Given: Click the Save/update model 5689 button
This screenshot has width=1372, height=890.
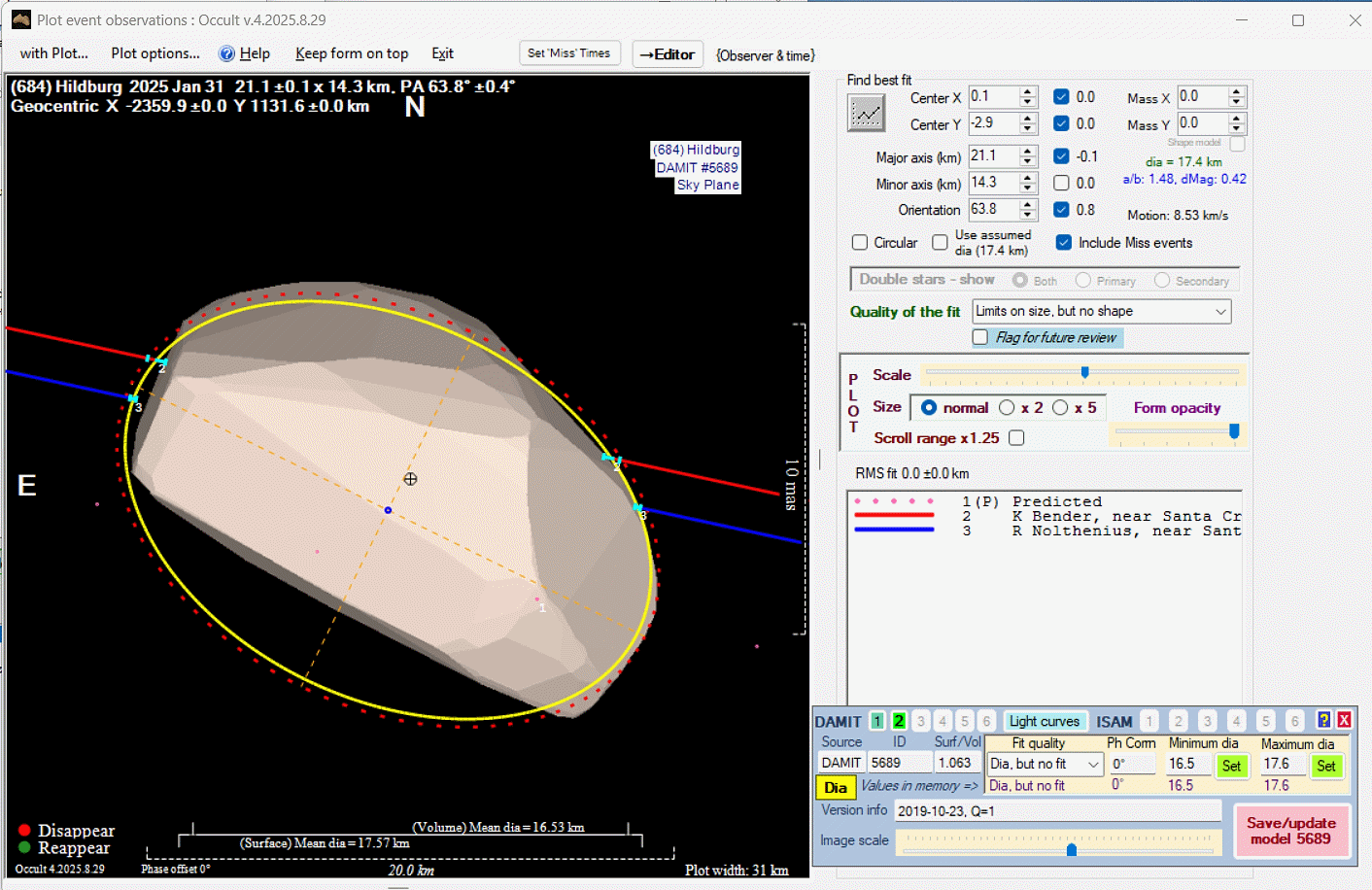Looking at the screenshot, I should 1290,831.
